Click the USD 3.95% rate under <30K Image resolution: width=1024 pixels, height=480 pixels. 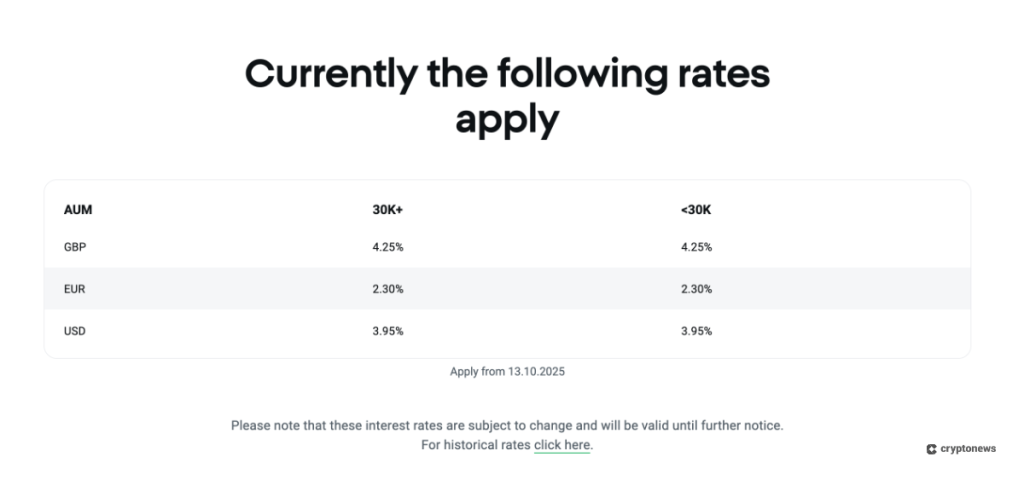696,331
